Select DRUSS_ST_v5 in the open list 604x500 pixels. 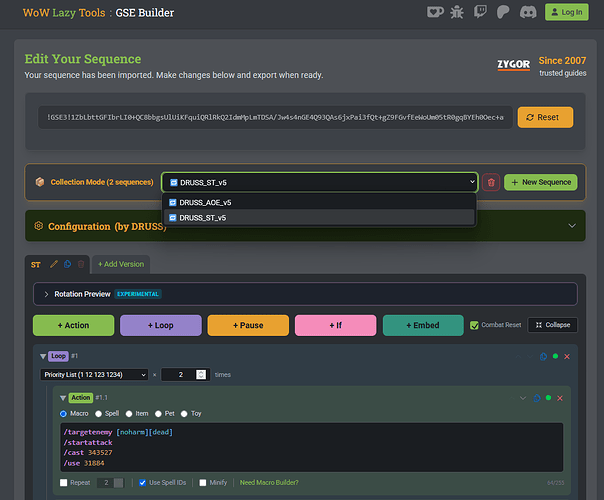(320, 218)
